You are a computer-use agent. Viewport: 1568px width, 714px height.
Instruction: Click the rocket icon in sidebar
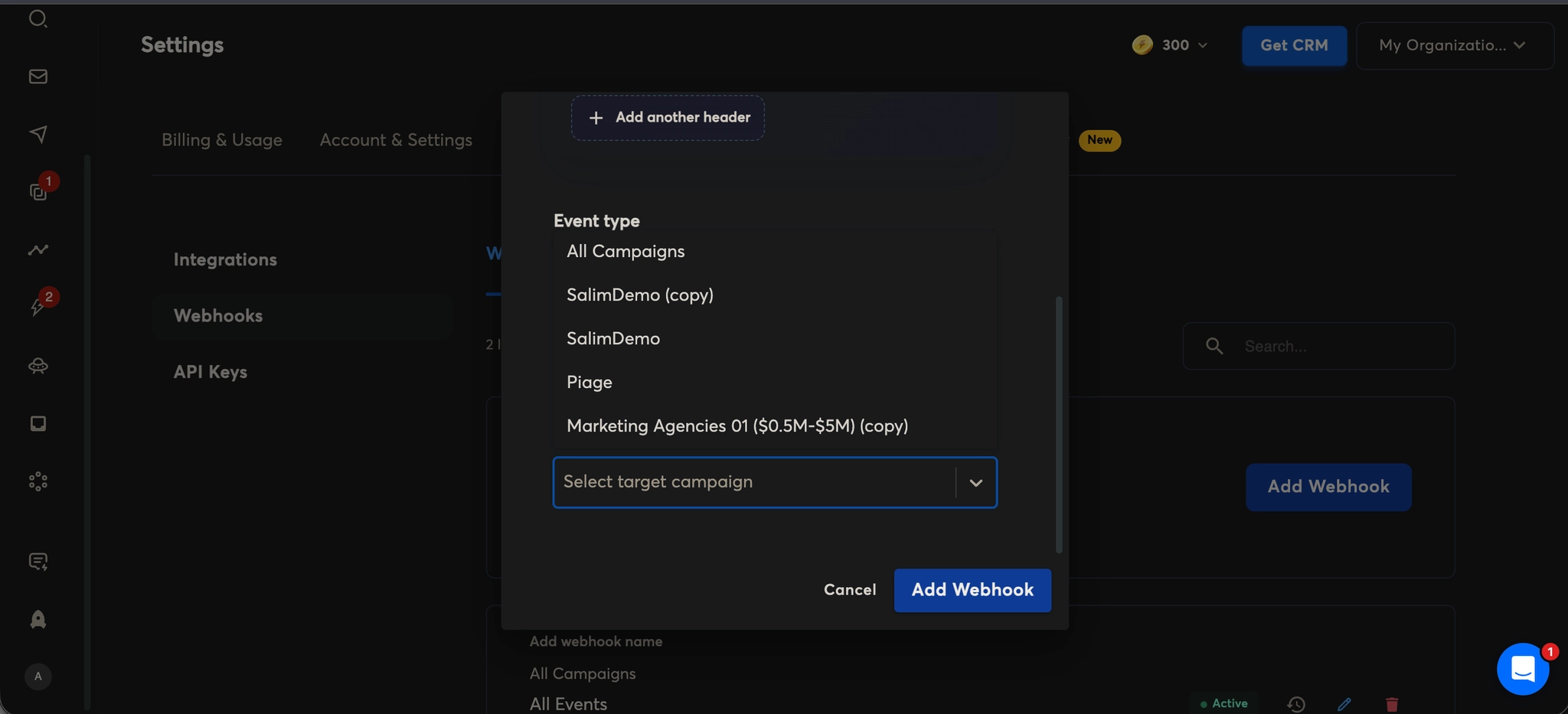pos(38,619)
